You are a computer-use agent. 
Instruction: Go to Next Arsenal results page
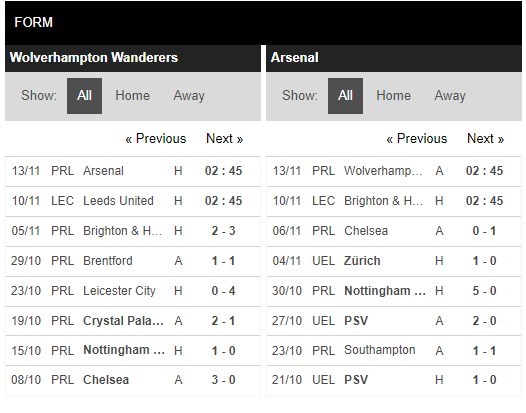coord(485,139)
